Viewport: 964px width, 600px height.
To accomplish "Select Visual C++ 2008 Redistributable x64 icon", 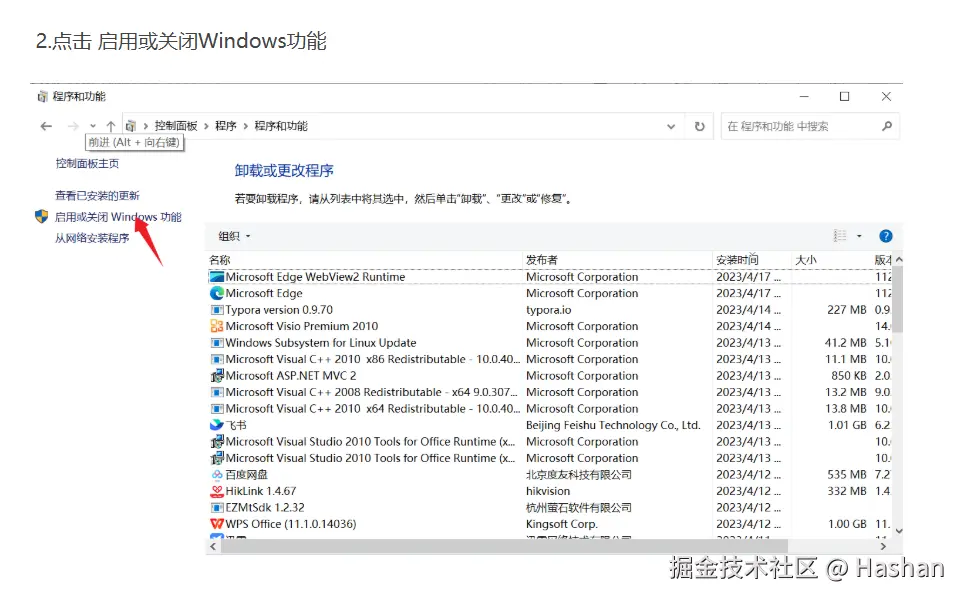I will pos(216,392).
